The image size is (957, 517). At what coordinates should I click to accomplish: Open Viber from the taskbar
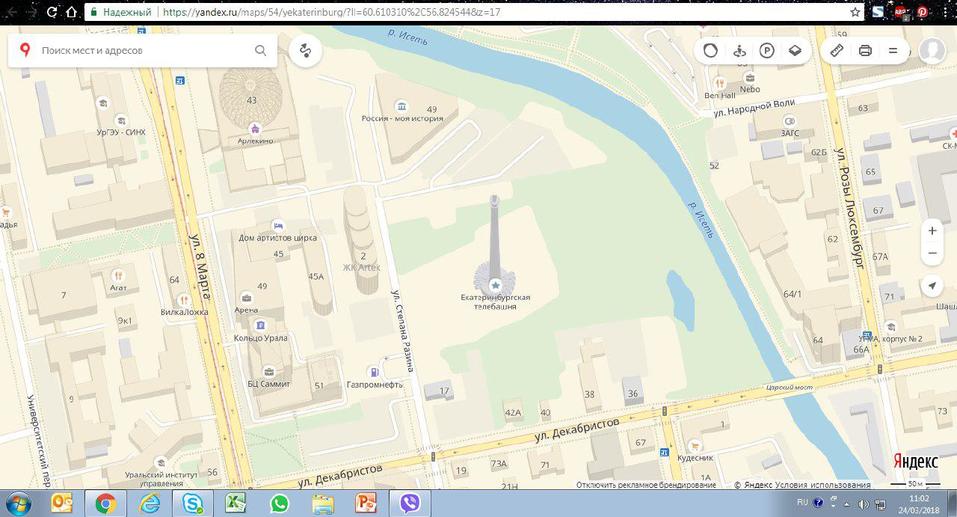(x=408, y=503)
